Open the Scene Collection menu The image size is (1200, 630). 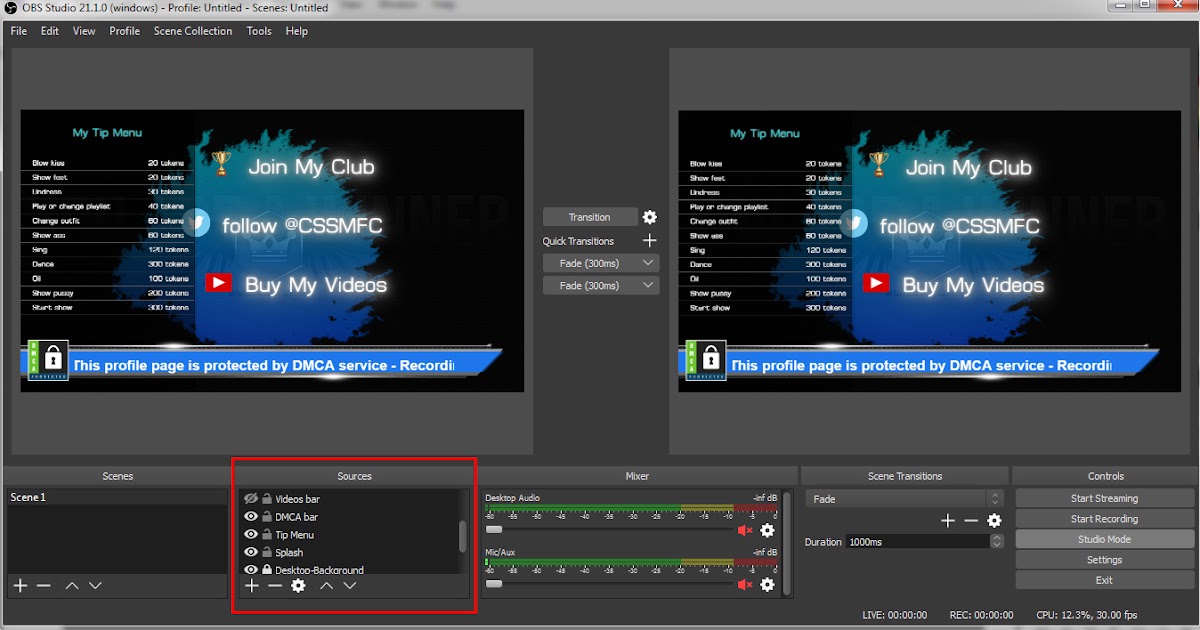(x=193, y=31)
